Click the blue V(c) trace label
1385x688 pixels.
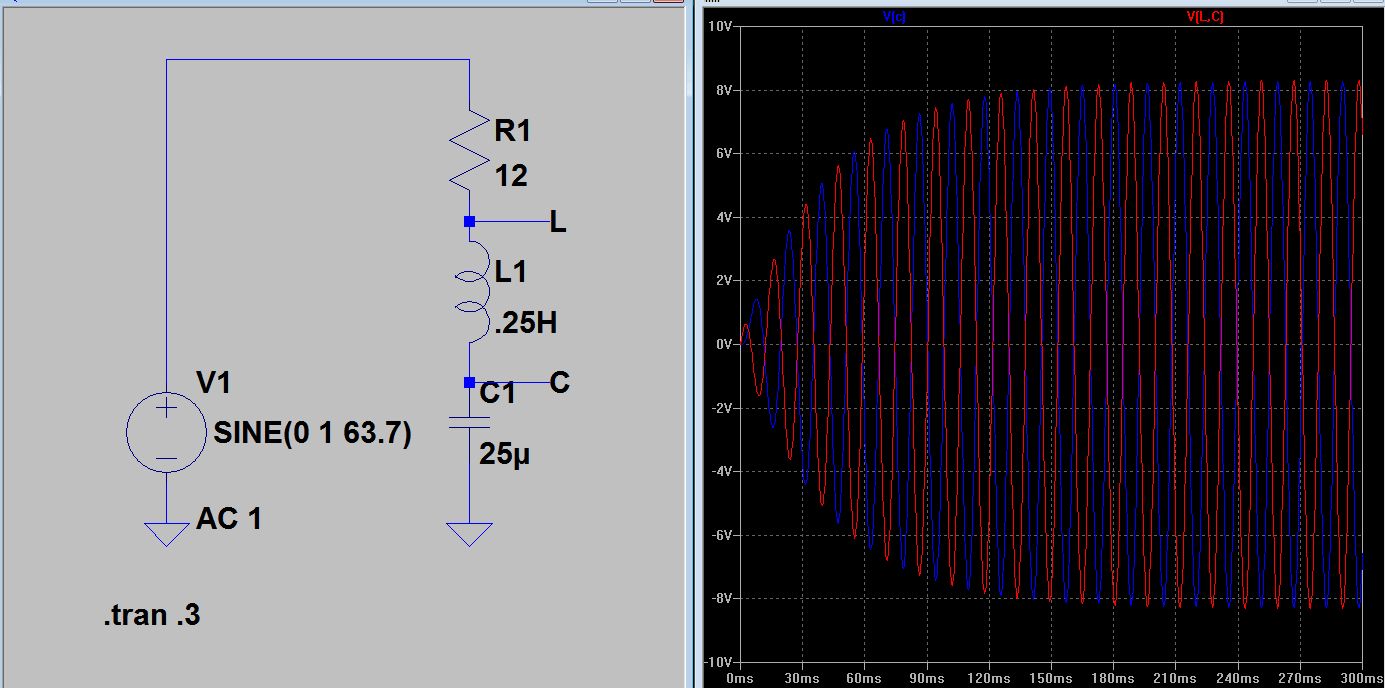[894, 17]
